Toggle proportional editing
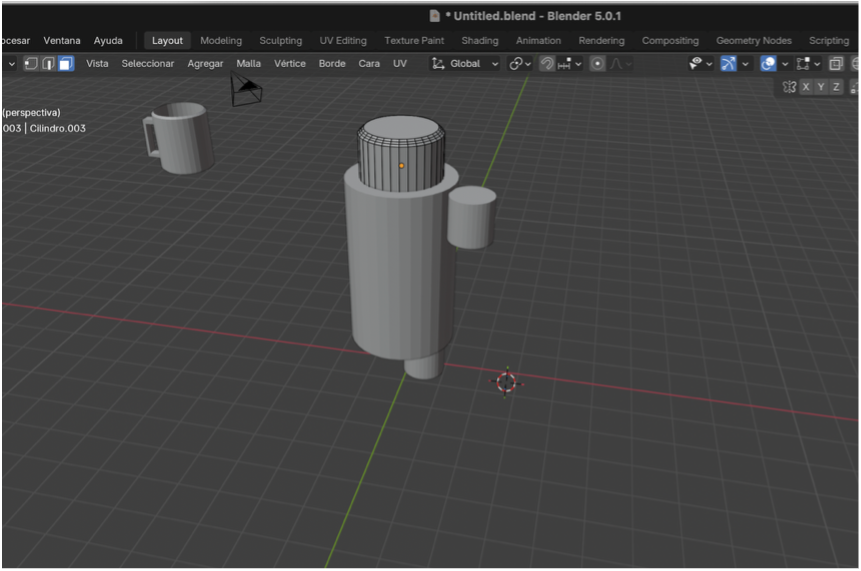Image resolution: width=861 pixels, height=571 pixels. coord(598,63)
